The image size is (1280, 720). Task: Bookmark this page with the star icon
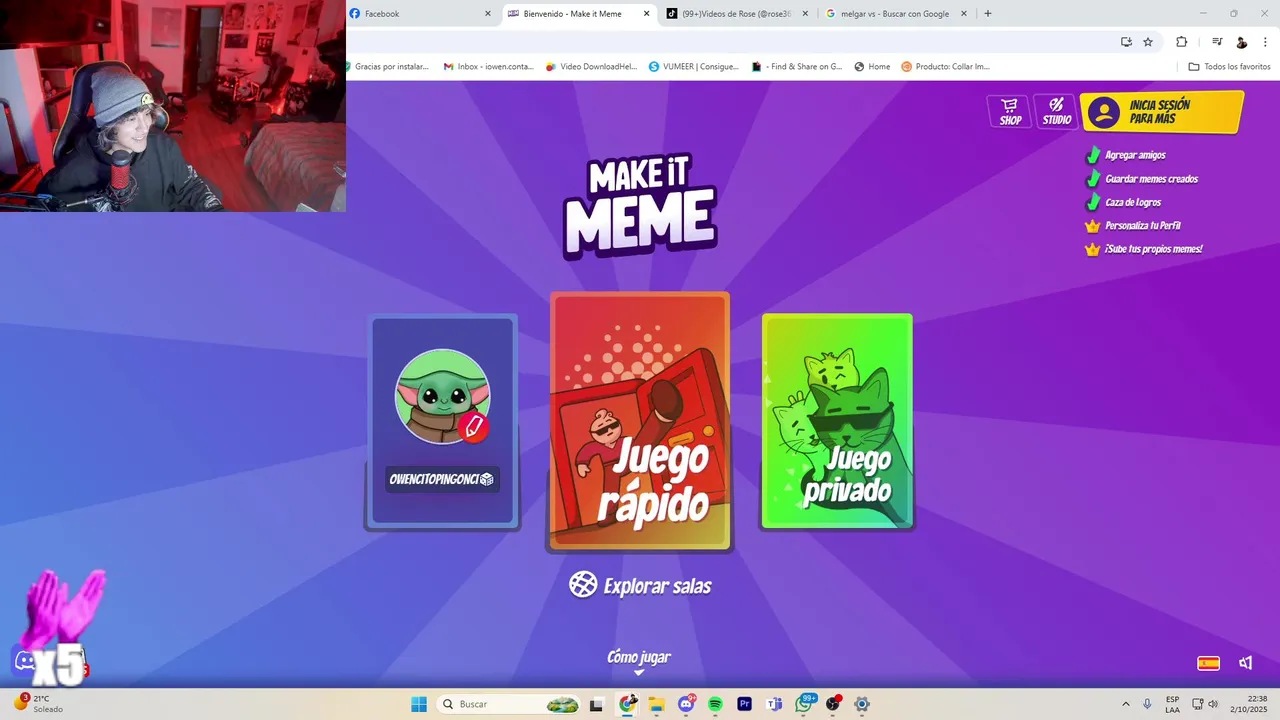pos(1148,42)
